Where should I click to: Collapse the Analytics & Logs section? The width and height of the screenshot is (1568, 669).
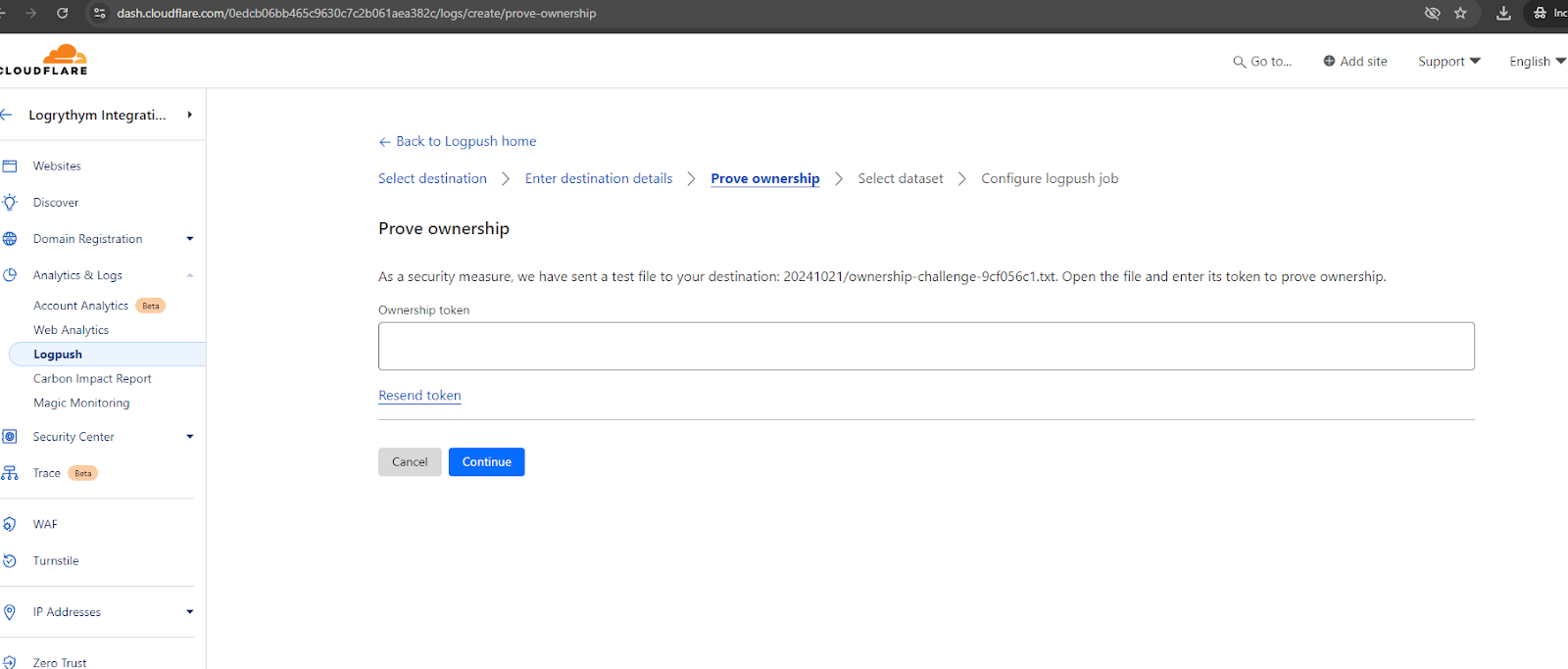[x=190, y=275]
